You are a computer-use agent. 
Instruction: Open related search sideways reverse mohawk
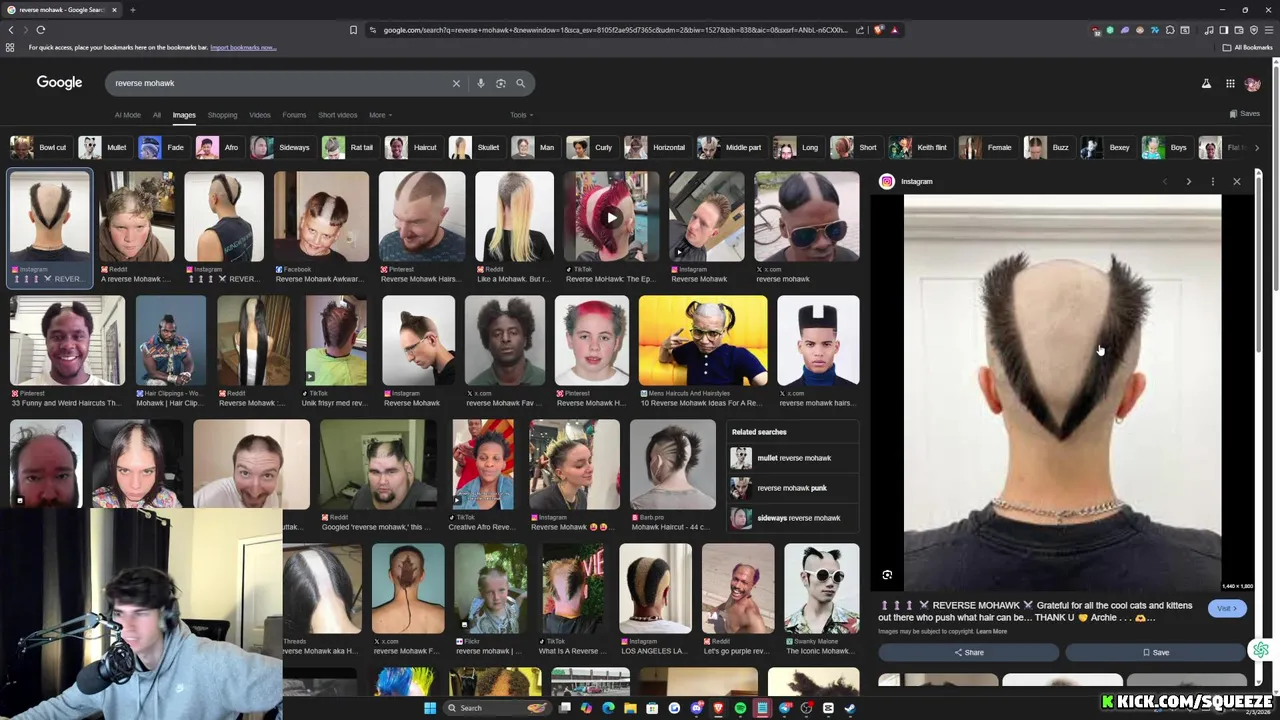pyautogui.click(x=792, y=518)
